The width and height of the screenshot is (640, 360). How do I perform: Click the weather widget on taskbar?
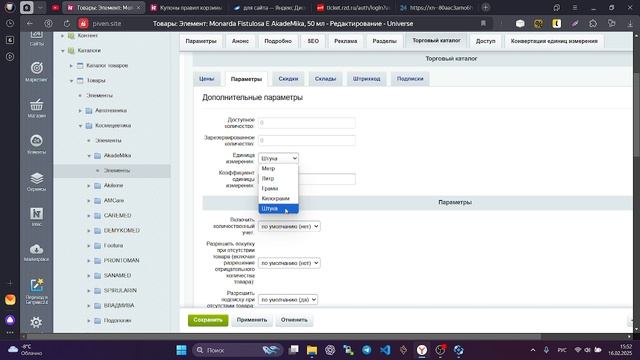pos(24,350)
